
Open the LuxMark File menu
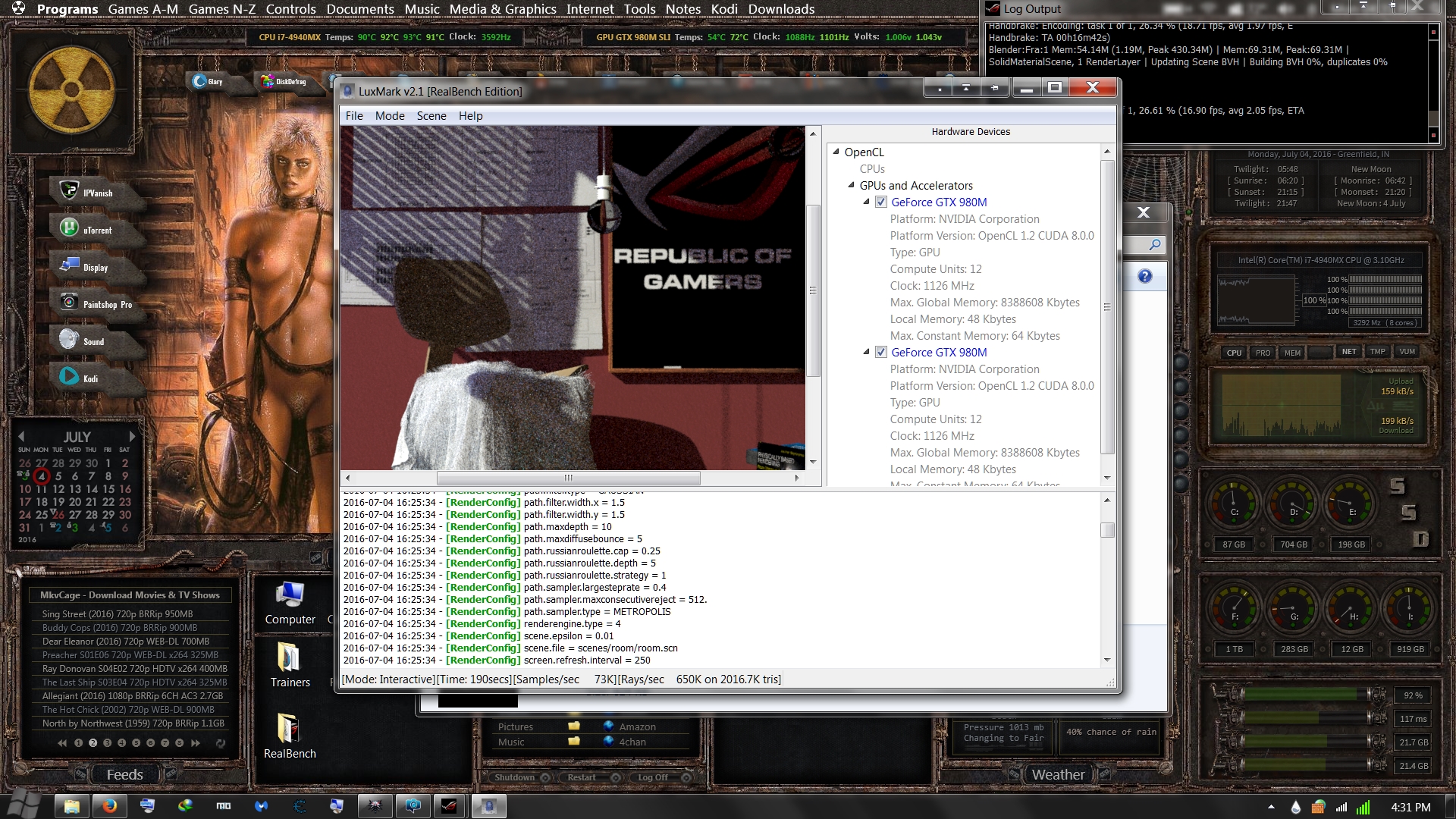coord(354,115)
